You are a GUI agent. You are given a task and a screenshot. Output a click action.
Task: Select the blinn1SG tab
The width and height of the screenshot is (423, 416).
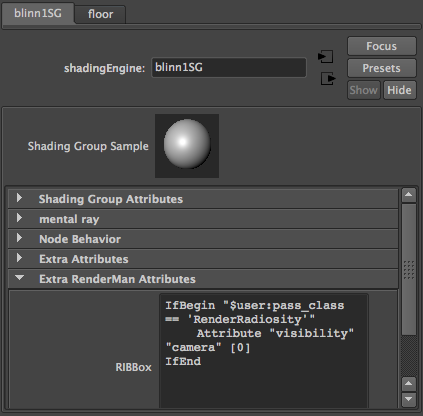coord(38,13)
